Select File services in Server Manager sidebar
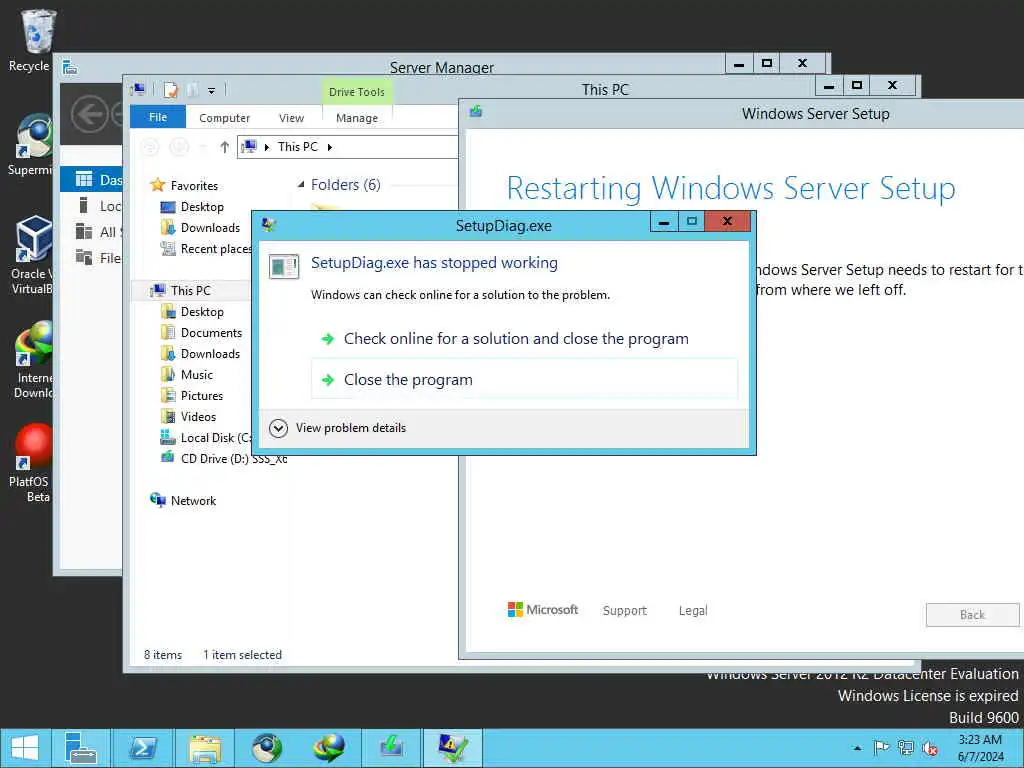 [91, 258]
